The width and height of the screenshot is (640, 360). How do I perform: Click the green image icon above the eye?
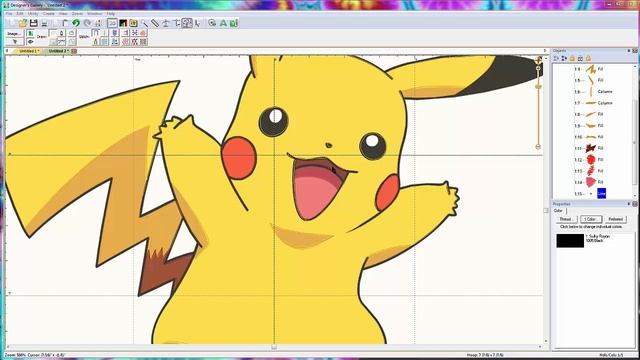pos(31,33)
